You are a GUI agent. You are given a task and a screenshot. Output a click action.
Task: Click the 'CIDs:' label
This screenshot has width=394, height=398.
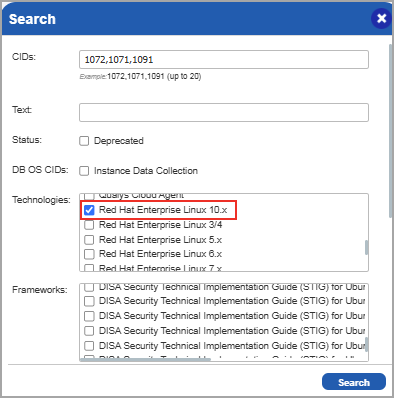point(24,57)
